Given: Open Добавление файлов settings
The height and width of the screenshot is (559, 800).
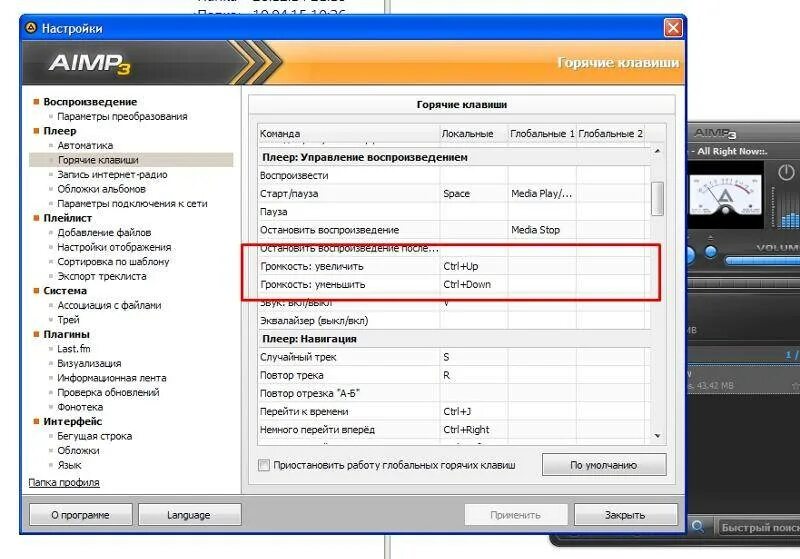Looking at the screenshot, I should [x=104, y=233].
